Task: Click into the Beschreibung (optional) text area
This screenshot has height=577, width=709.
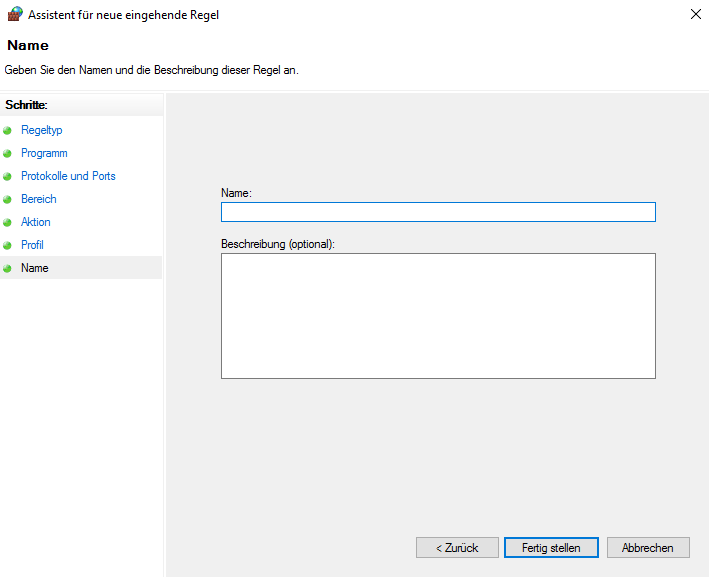Action: tap(438, 316)
